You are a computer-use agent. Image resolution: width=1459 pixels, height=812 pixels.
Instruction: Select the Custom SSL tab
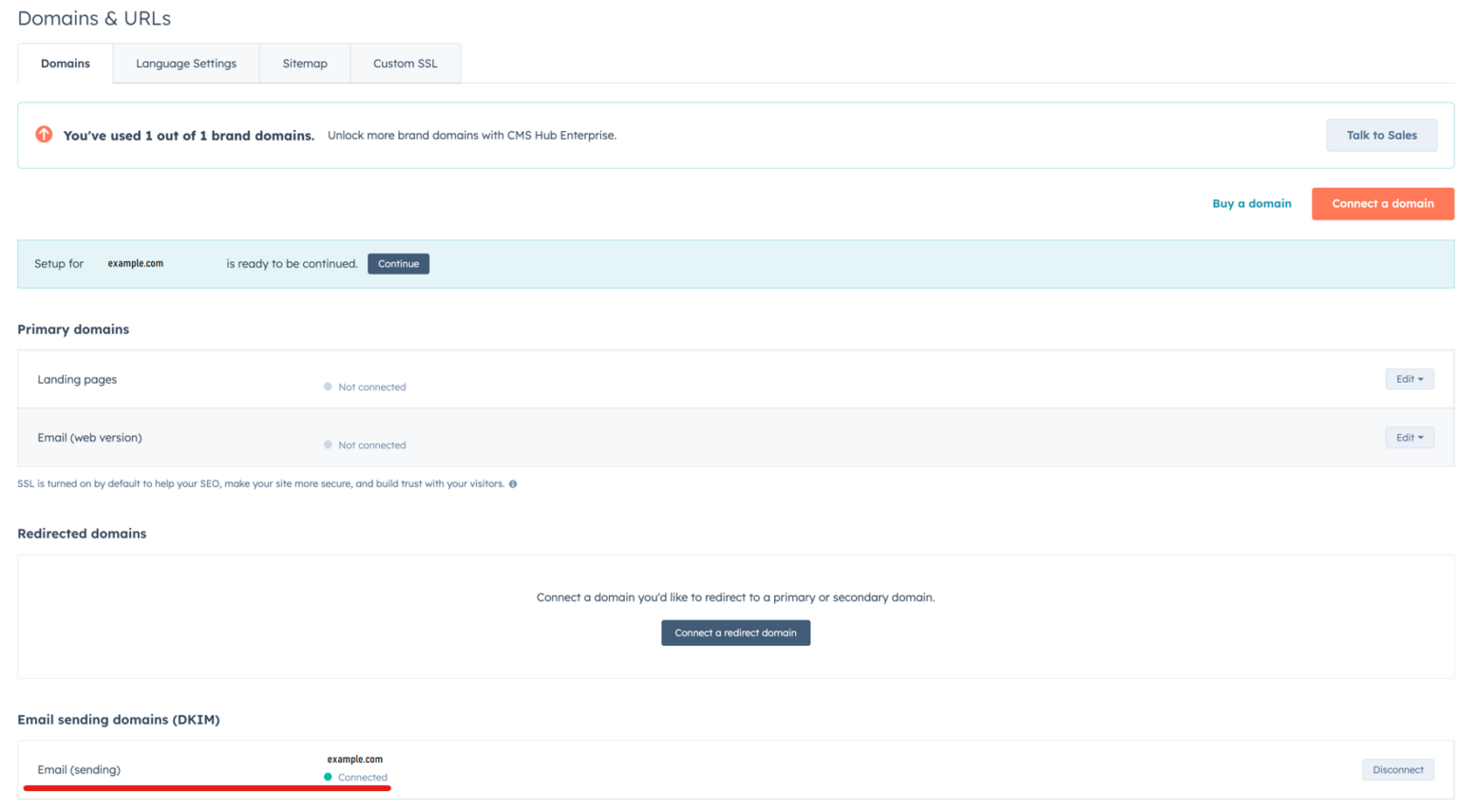(405, 63)
